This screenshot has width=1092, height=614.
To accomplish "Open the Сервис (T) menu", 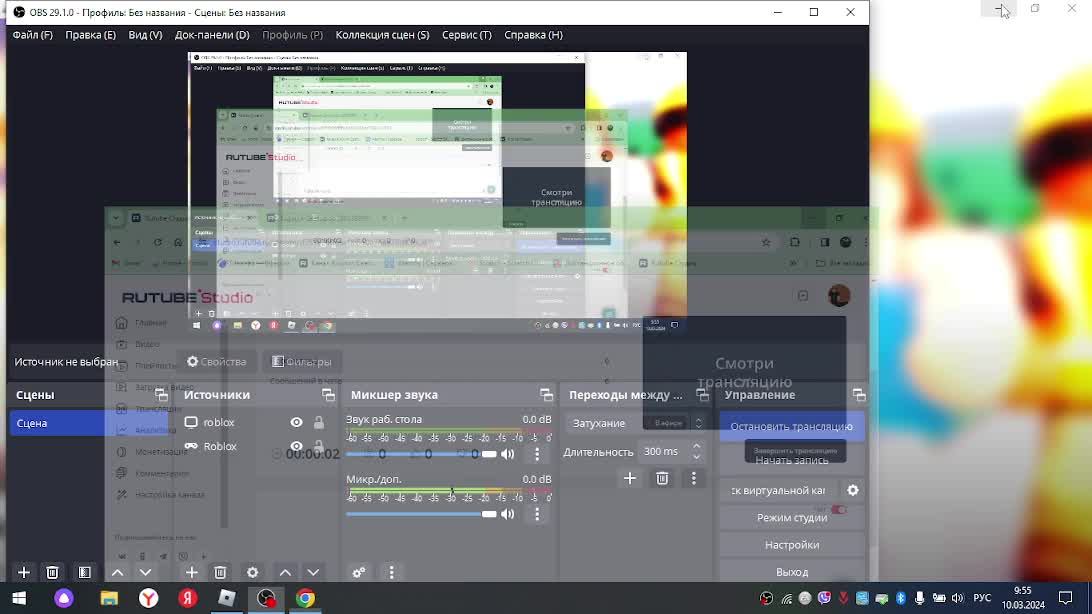I will pyautogui.click(x=467, y=35).
